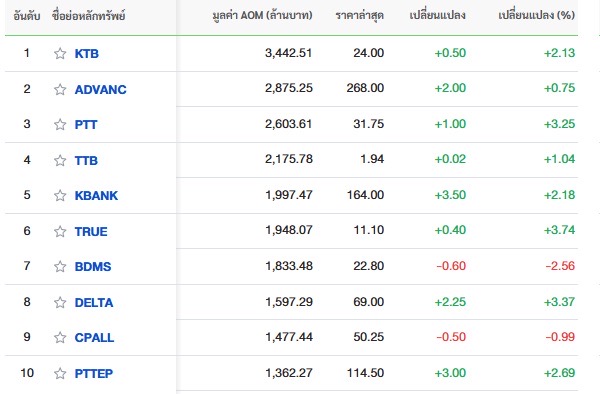Click the star icon beside BDMS

(60, 266)
